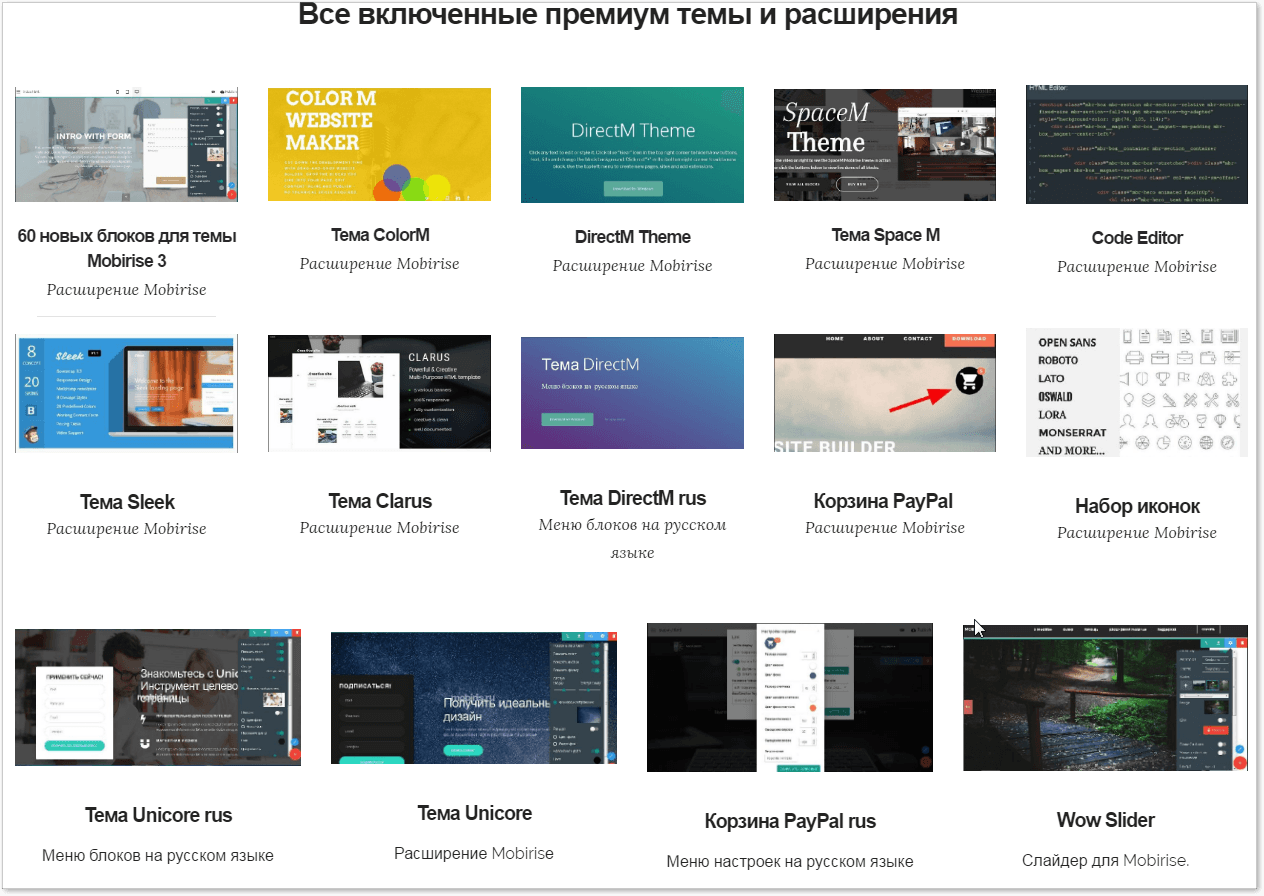Open the teal DirectM Theme thumbnail
This screenshot has height=896, width=1264.
[632, 145]
